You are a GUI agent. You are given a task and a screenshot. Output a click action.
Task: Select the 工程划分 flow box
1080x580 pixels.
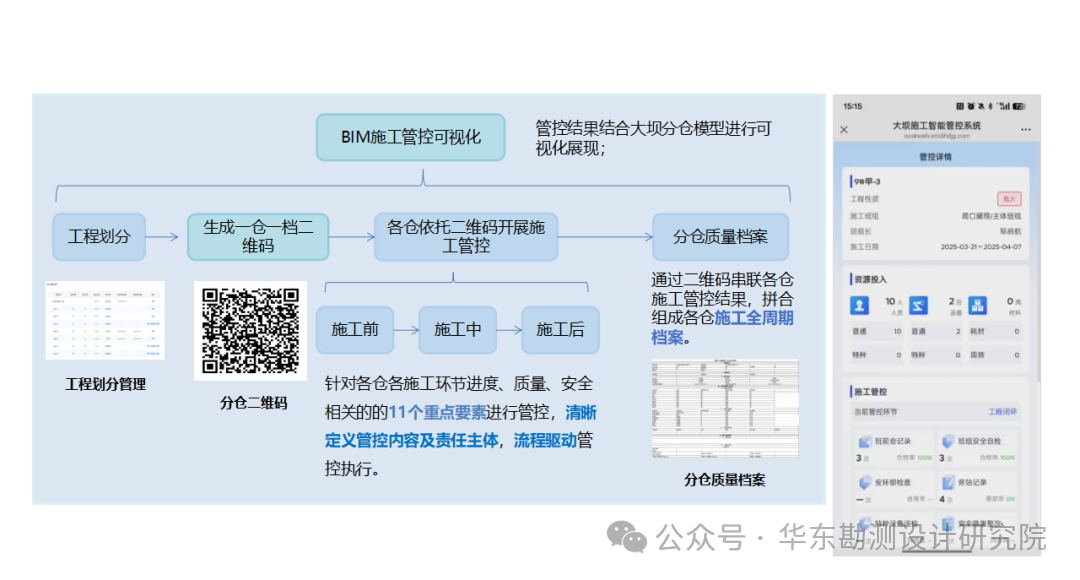pyautogui.click(x=98, y=237)
